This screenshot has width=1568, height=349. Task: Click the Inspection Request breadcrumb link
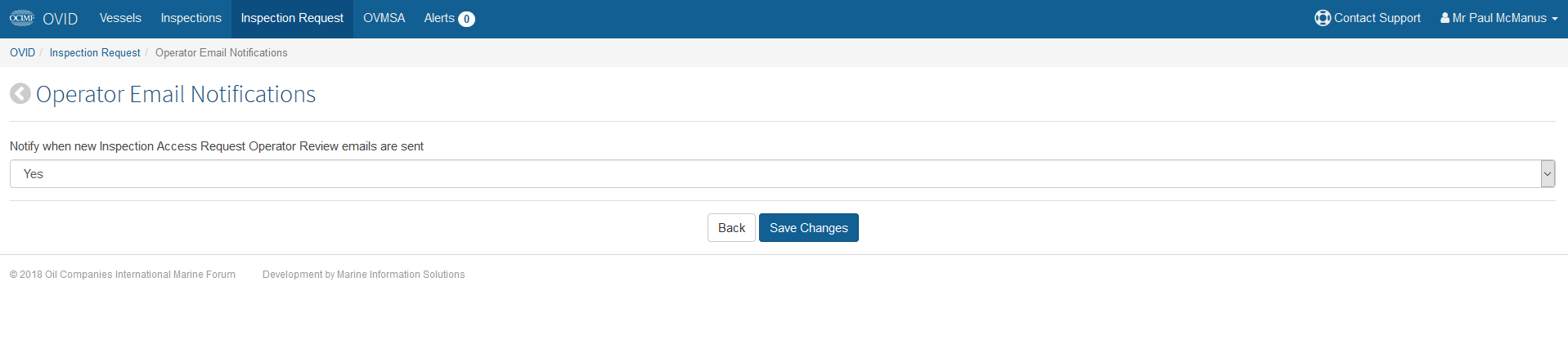click(x=95, y=52)
